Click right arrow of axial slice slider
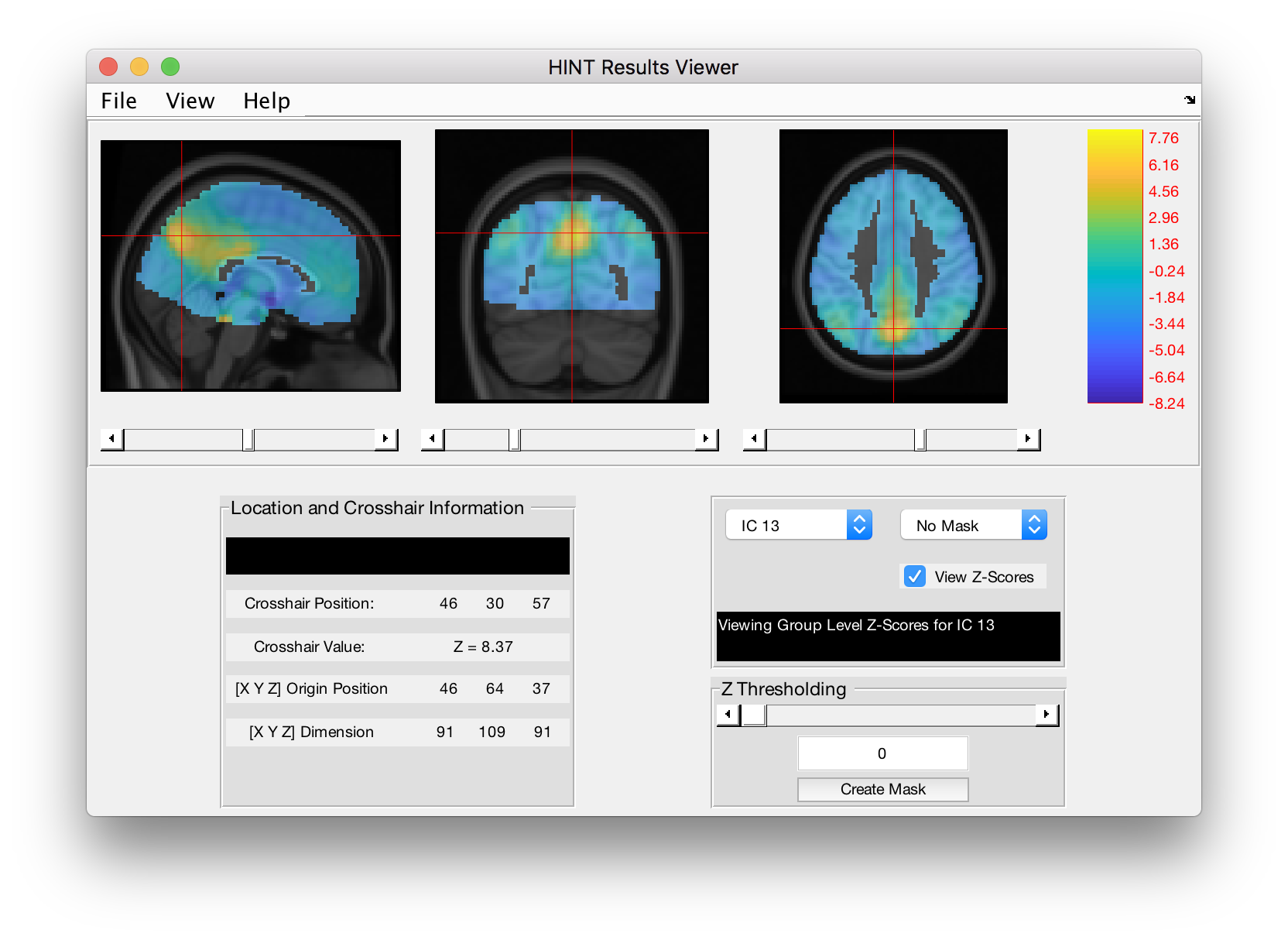Image resolution: width=1288 pixels, height=940 pixels. click(1028, 439)
